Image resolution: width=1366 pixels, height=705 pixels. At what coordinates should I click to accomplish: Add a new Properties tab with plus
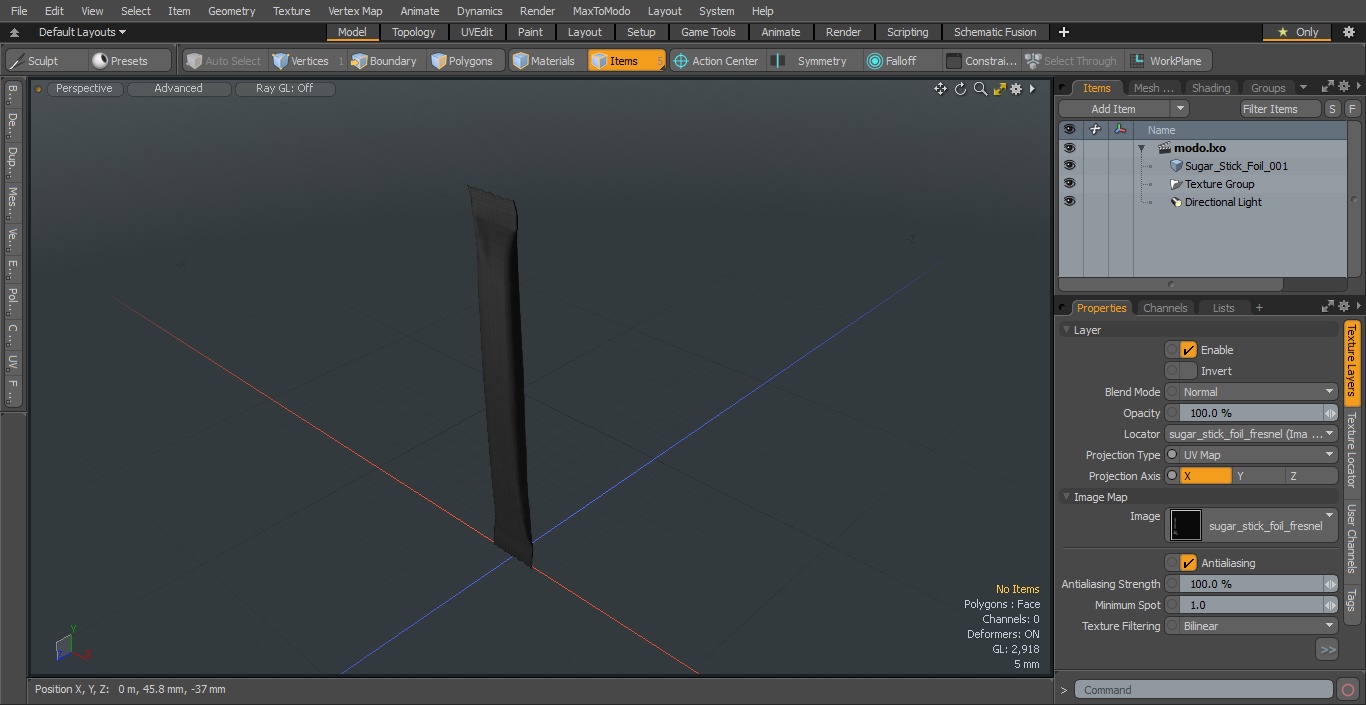click(1259, 308)
